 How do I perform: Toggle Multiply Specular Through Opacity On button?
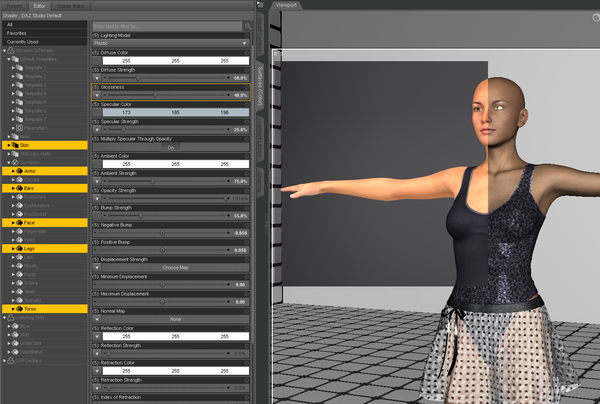pyautogui.click(x=171, y=147)
